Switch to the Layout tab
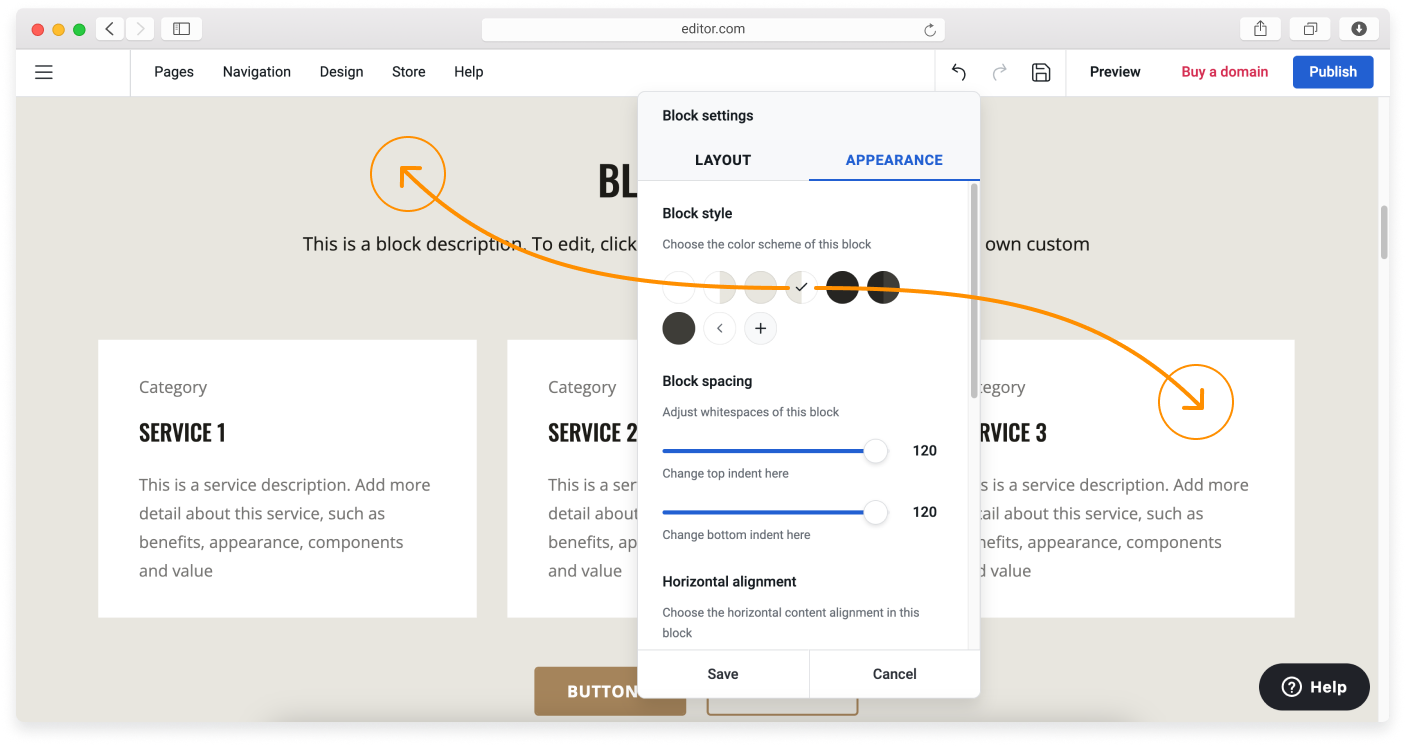 [x=723, y=160]
